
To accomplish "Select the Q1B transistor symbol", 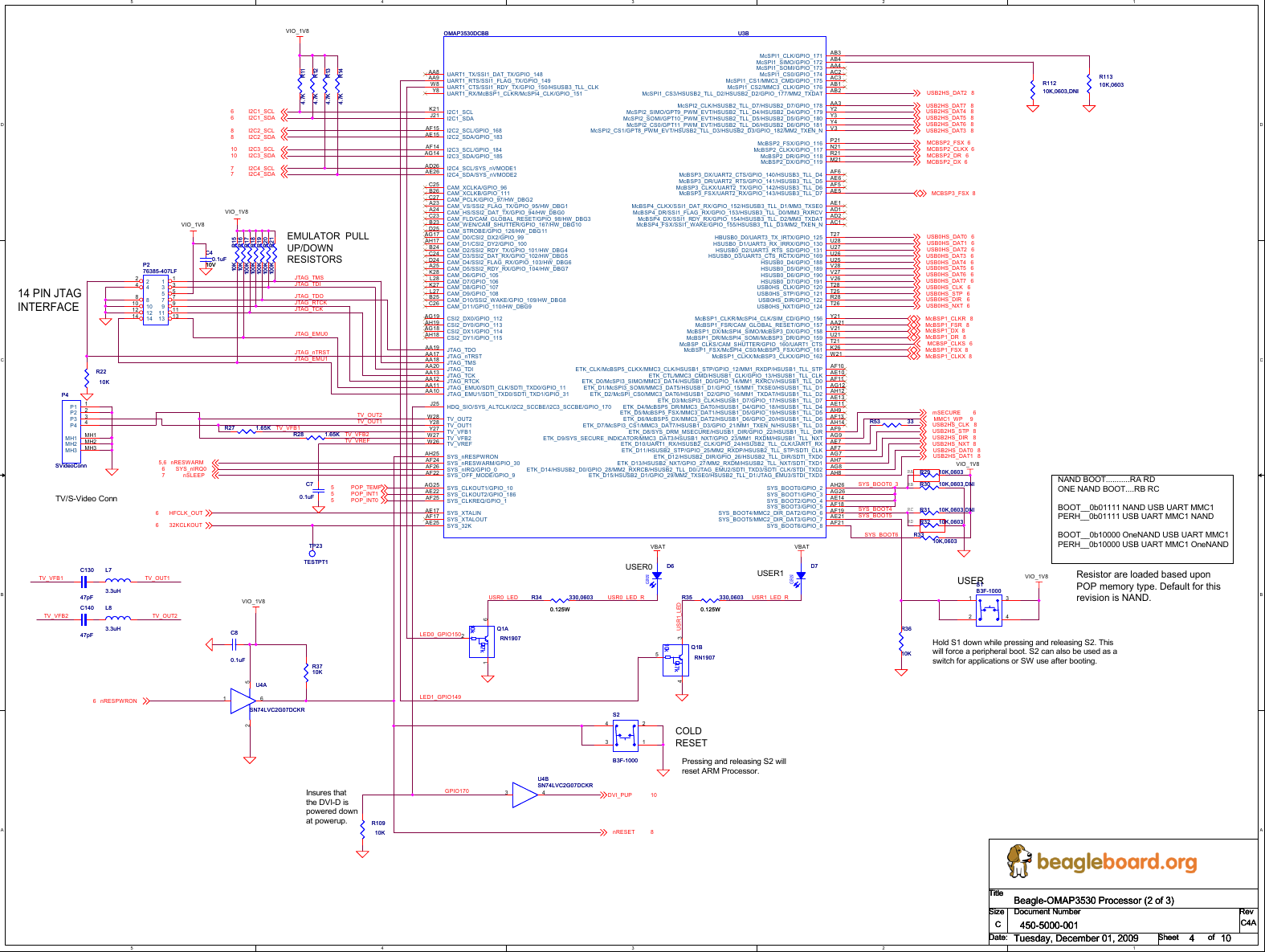I will [x=675, y=659].
